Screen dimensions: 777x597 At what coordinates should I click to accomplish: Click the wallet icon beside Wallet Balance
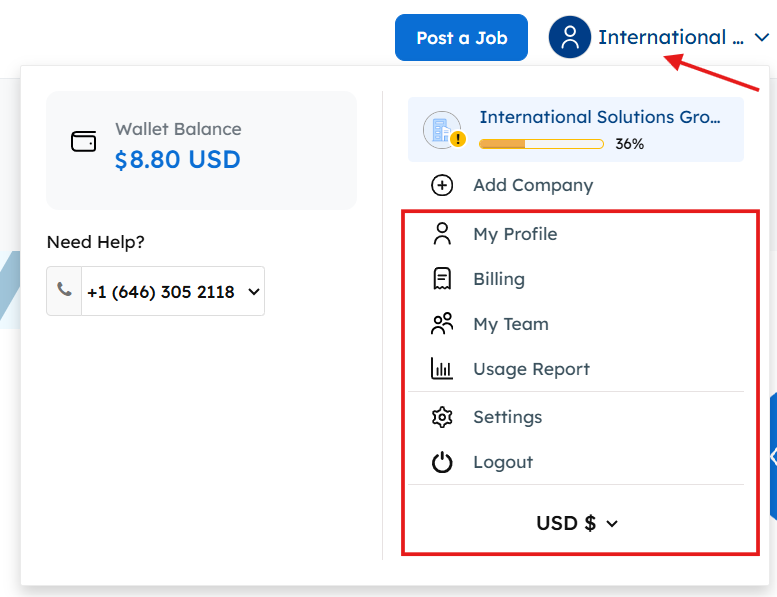point(84,142)
